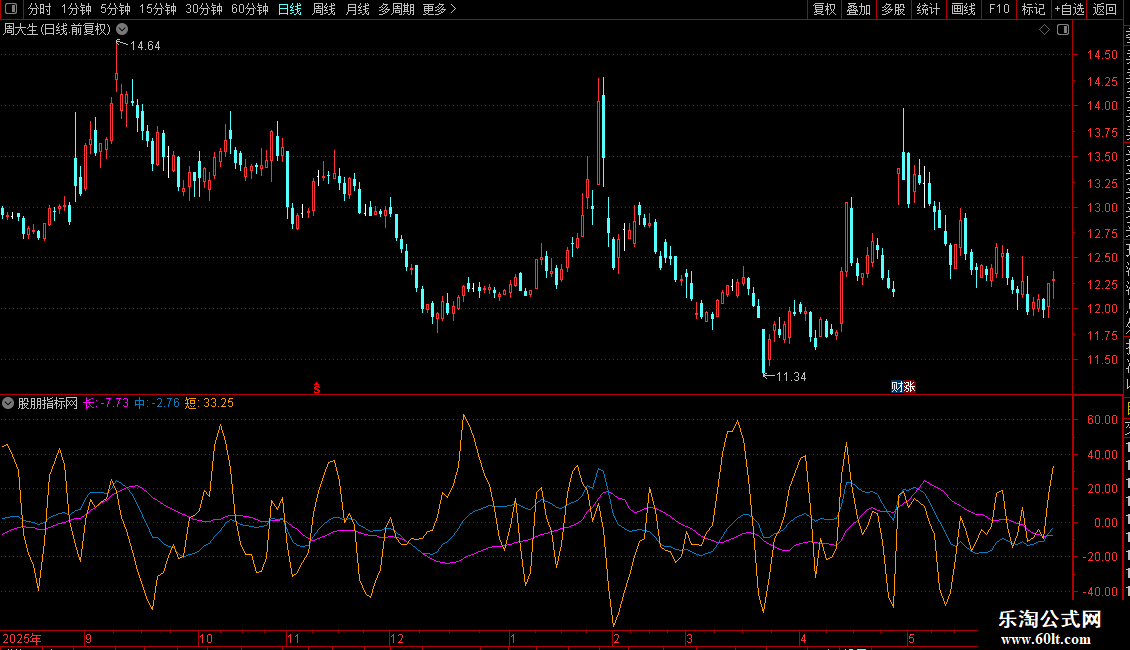Click the 11.34 low price label
Image resolution: width=1130 pixels, height=650 pixels.
click(791, 377)
